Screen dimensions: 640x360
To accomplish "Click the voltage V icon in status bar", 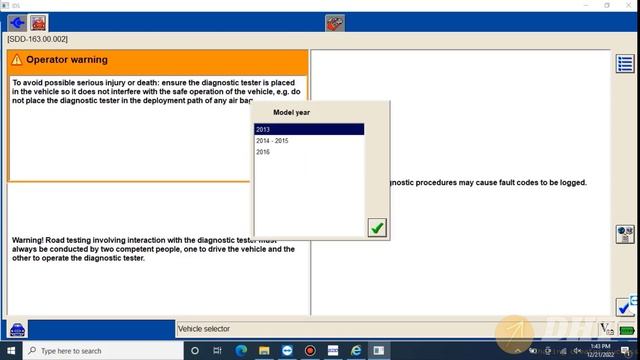I will pyautogui.click(x=607, y=329).
